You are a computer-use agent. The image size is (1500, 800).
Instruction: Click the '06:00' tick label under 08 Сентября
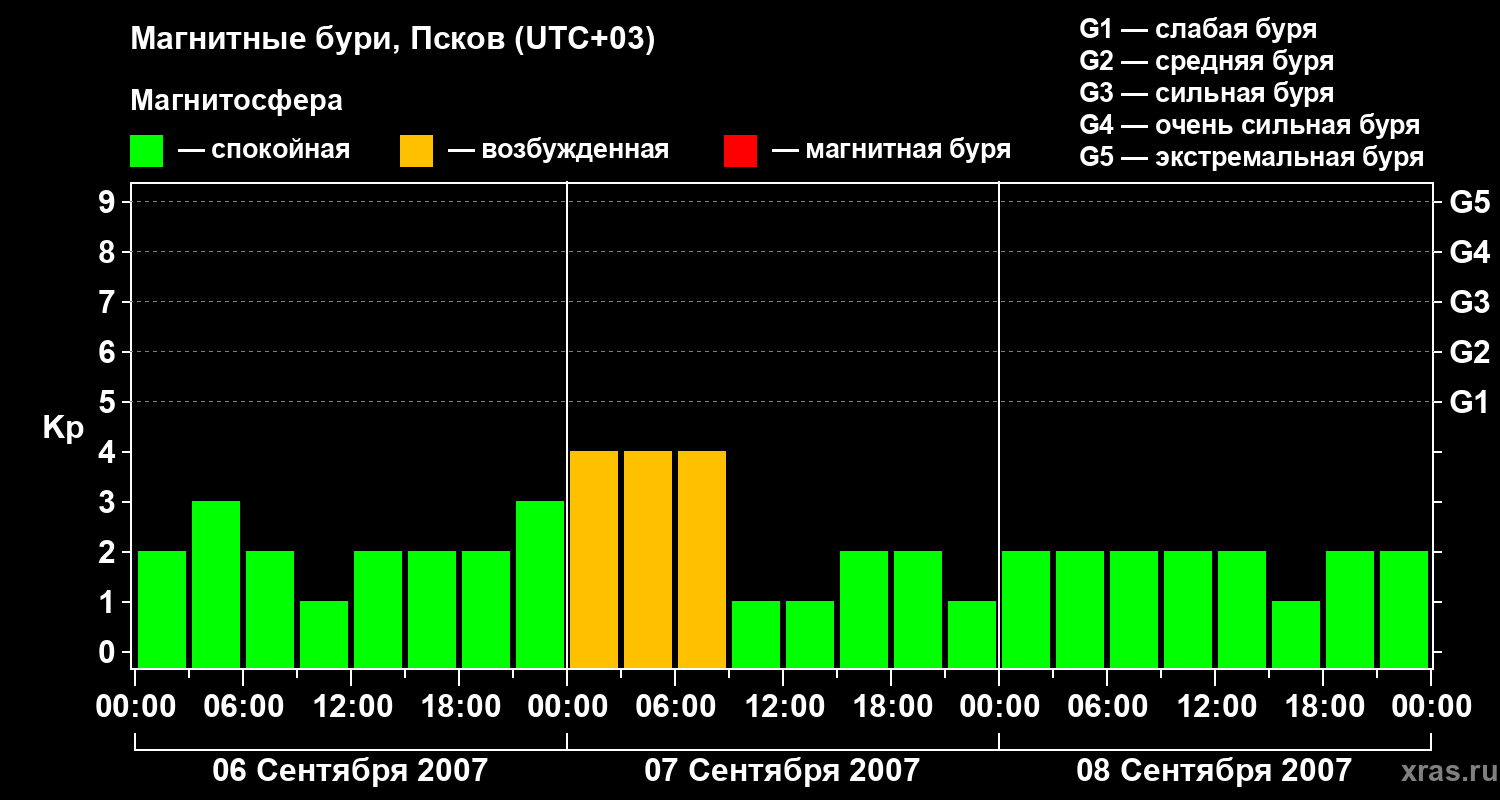pos(1107,707)
